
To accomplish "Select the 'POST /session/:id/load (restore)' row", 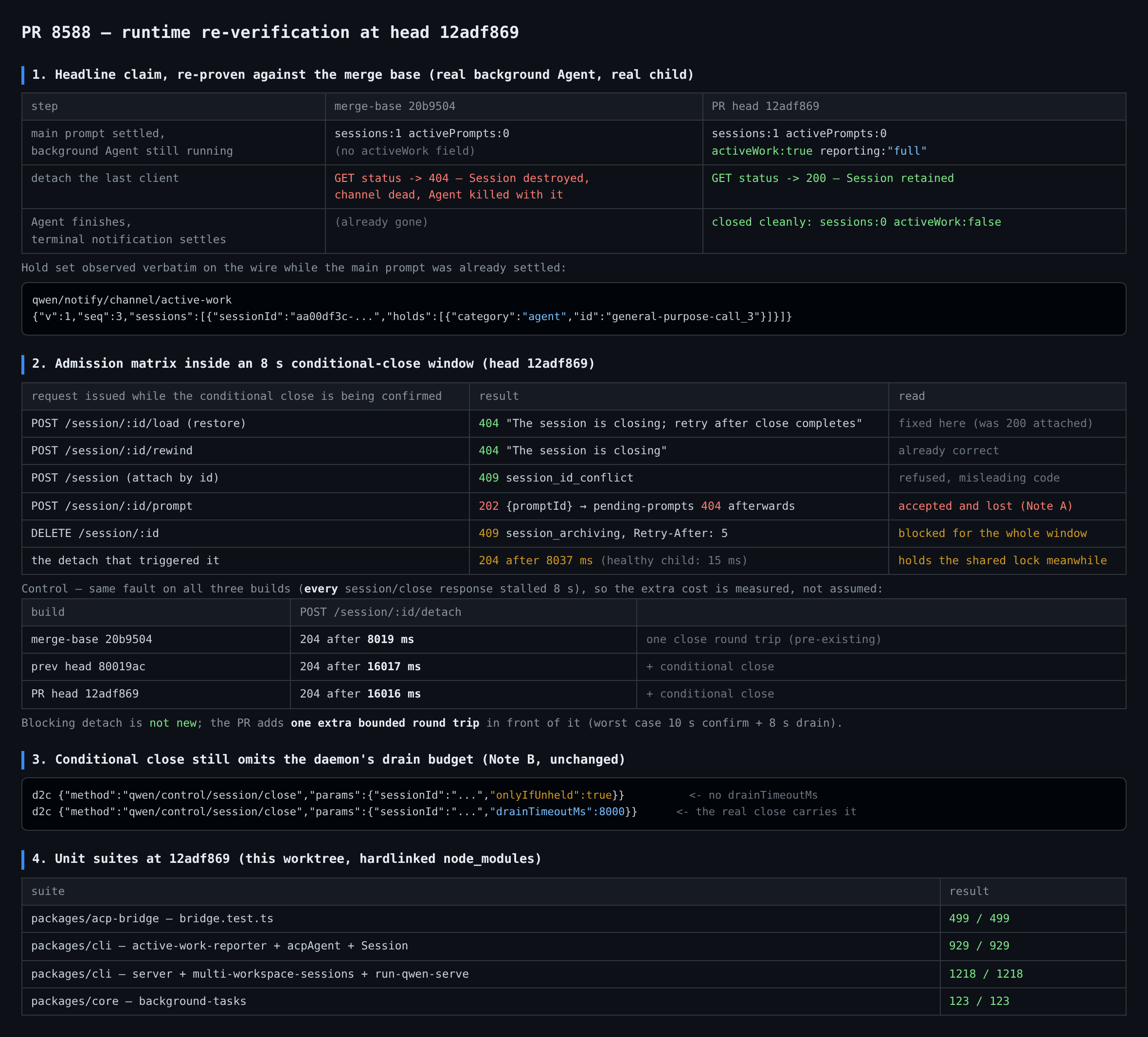I will tap(574, 424).
